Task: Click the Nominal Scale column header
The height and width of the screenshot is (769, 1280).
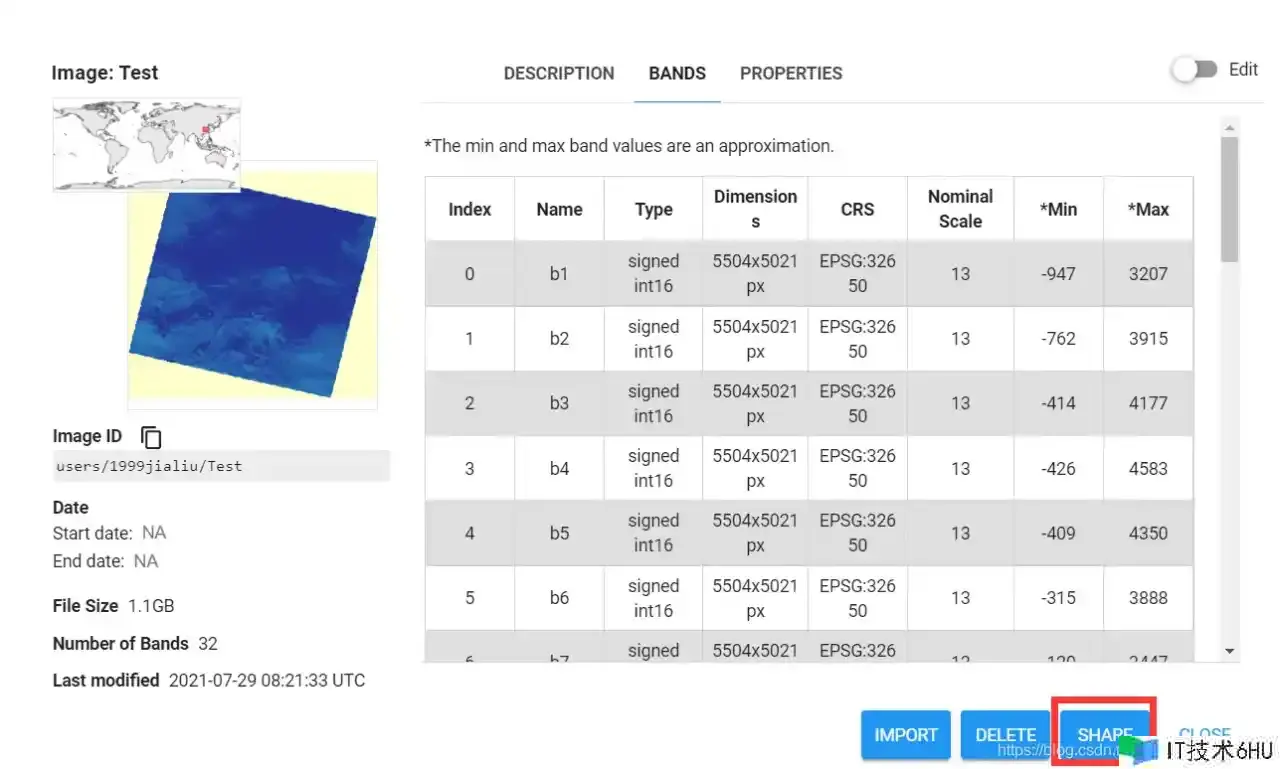Action: [960, 209]
